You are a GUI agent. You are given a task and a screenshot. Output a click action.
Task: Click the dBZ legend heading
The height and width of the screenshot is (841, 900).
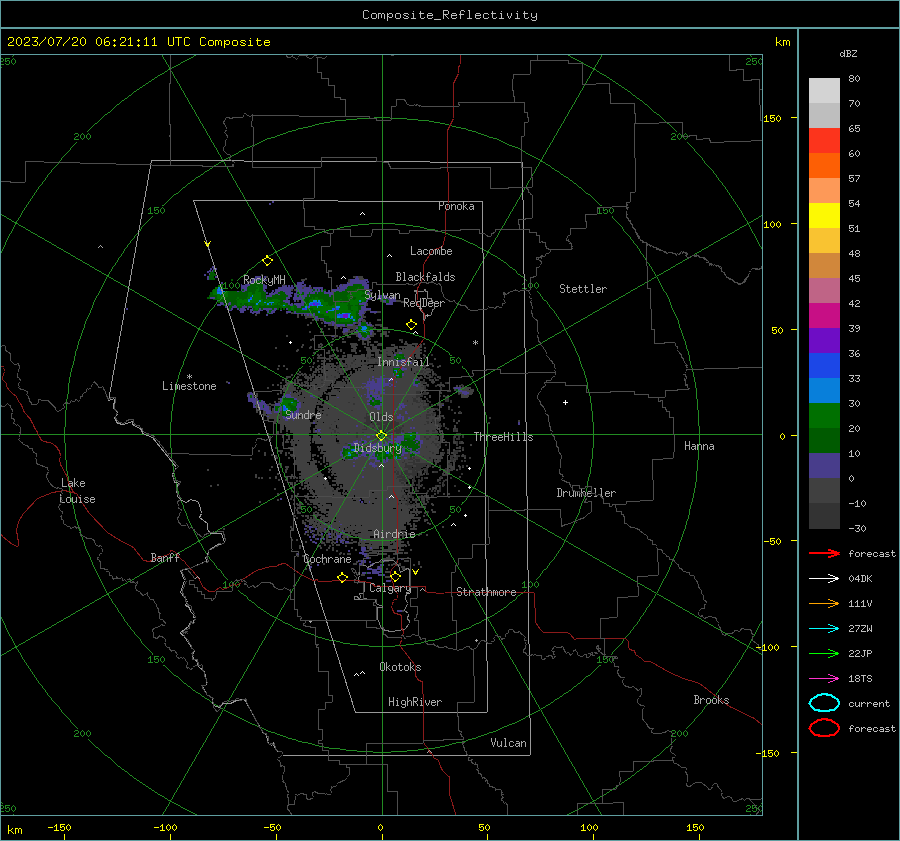click(x=848, y=54)
